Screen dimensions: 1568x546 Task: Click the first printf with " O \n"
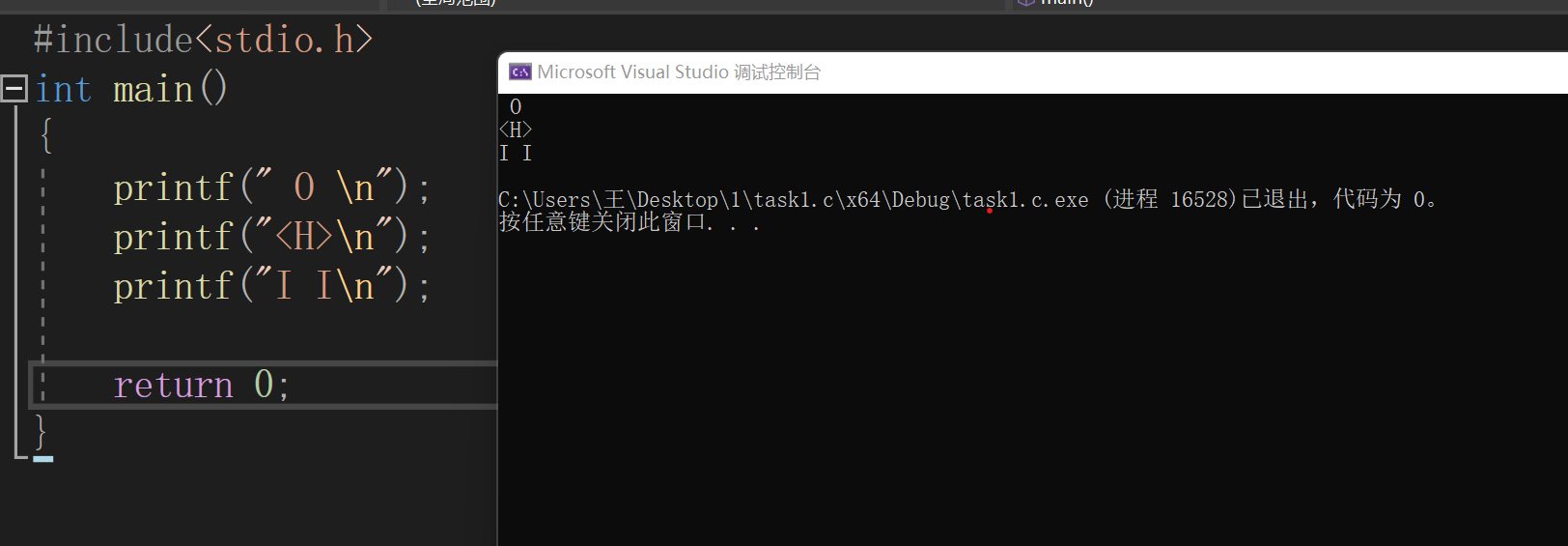click(270, 187)
